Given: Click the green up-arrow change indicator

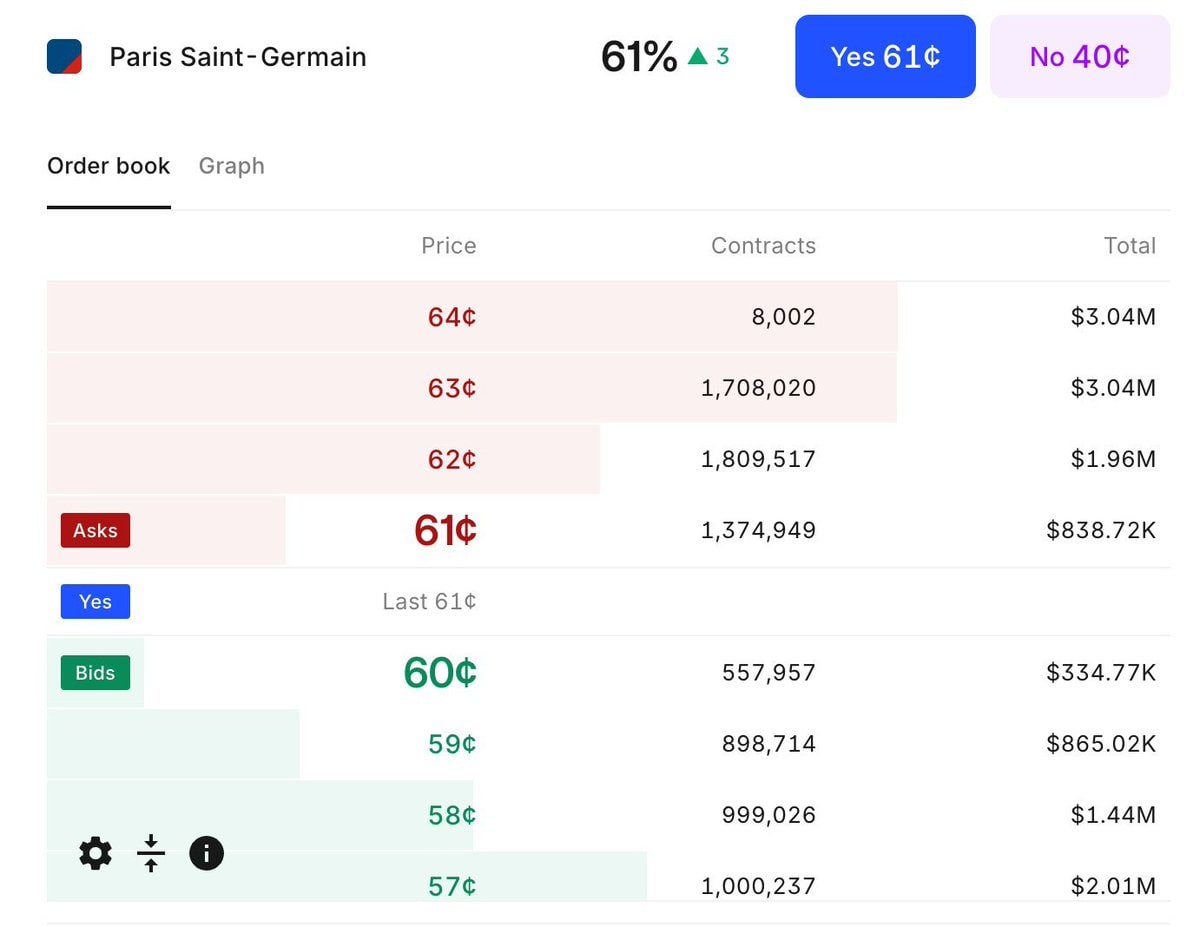Looking at the screenshot, I should [x=697, y=57].
